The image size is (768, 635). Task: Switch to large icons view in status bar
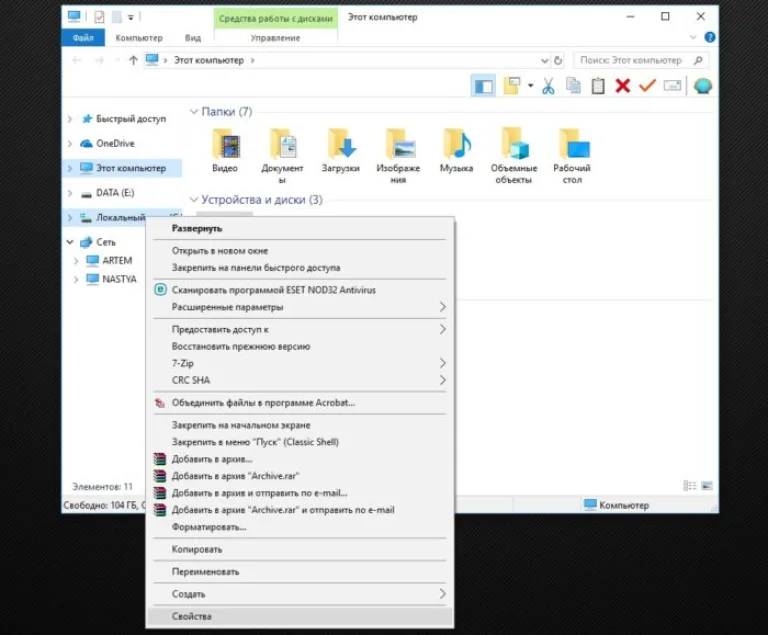(706, 486)
